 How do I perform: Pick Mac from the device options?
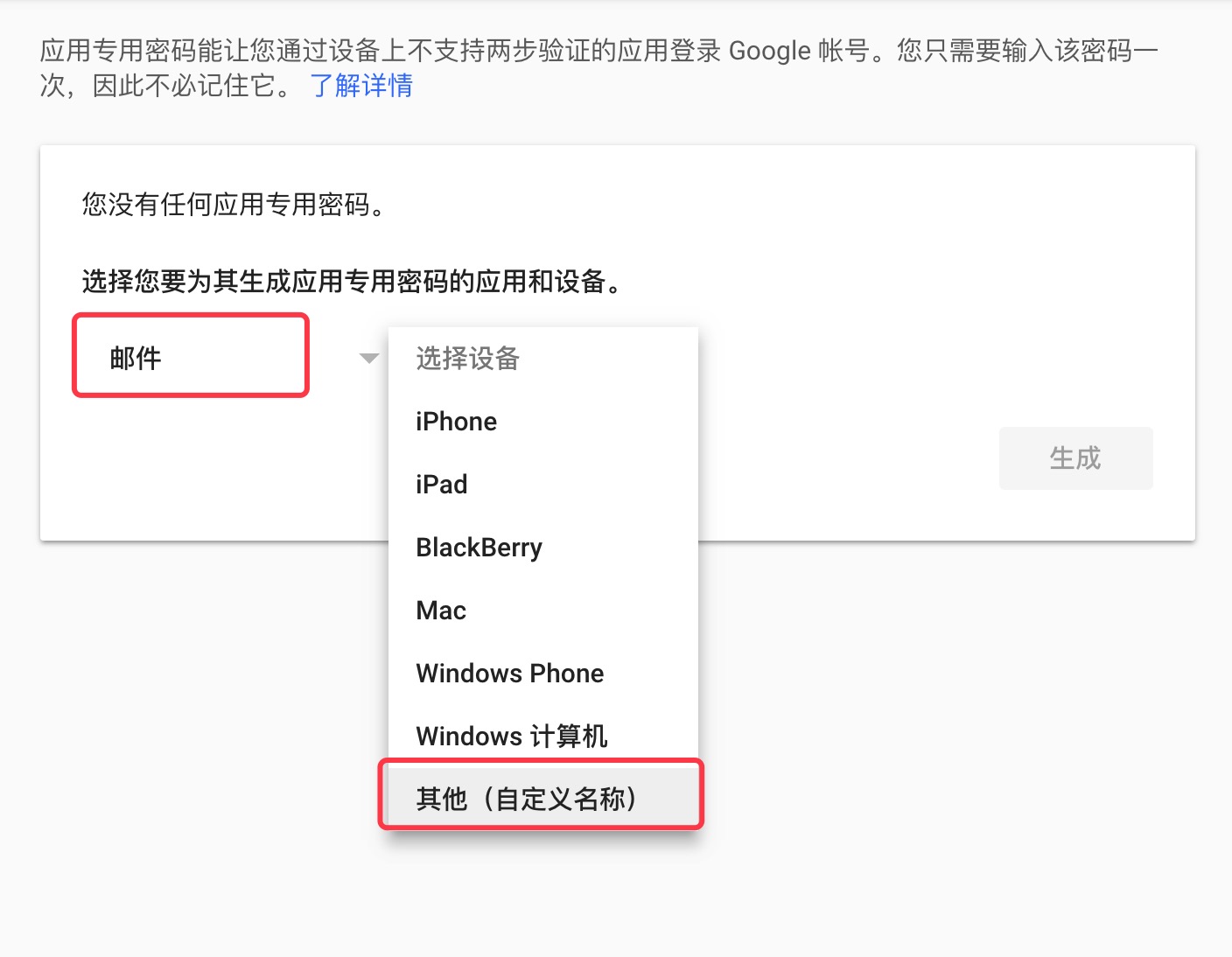[x=441, y=611]
